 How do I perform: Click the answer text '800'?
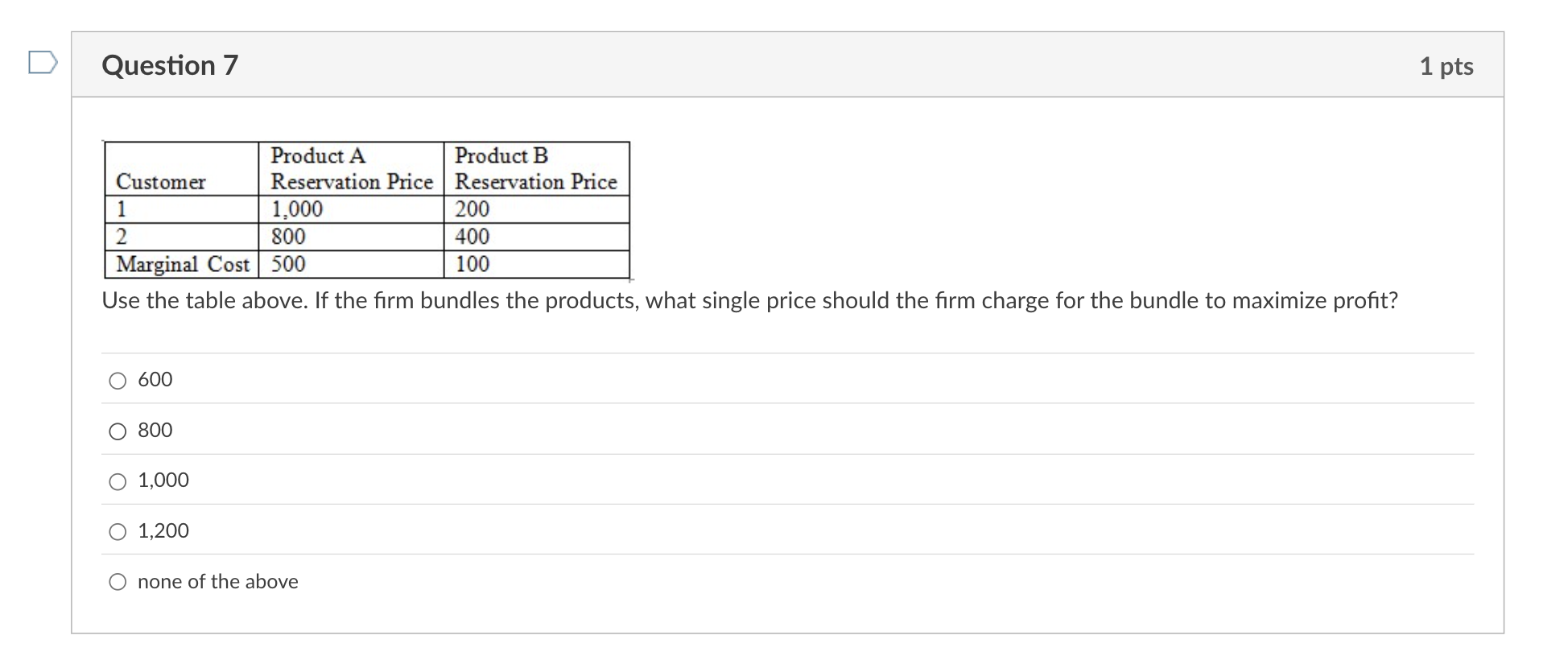pos(155,430)
